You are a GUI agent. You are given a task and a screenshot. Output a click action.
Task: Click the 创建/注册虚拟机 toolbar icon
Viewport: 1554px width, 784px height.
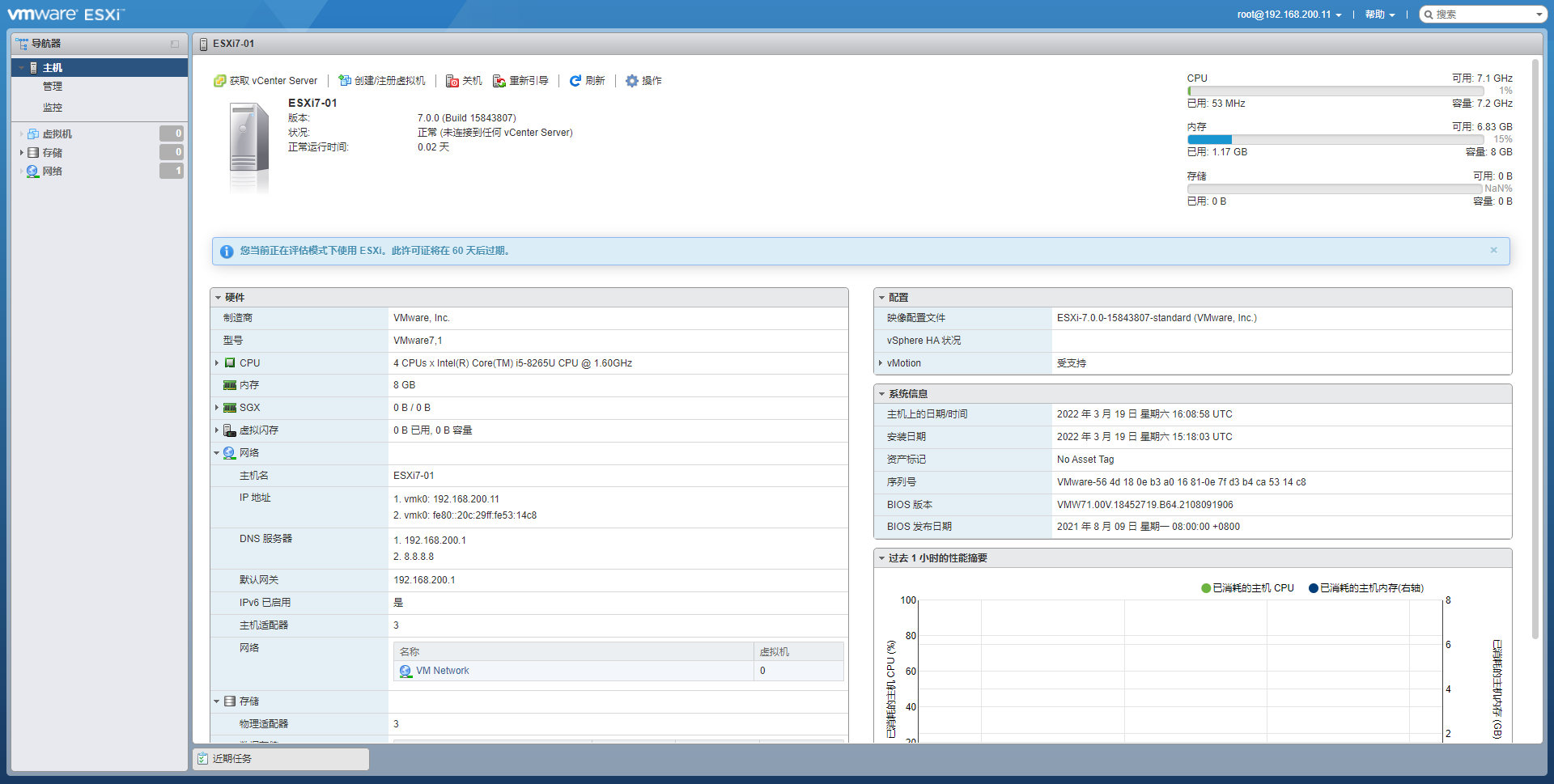pos(345,81)
